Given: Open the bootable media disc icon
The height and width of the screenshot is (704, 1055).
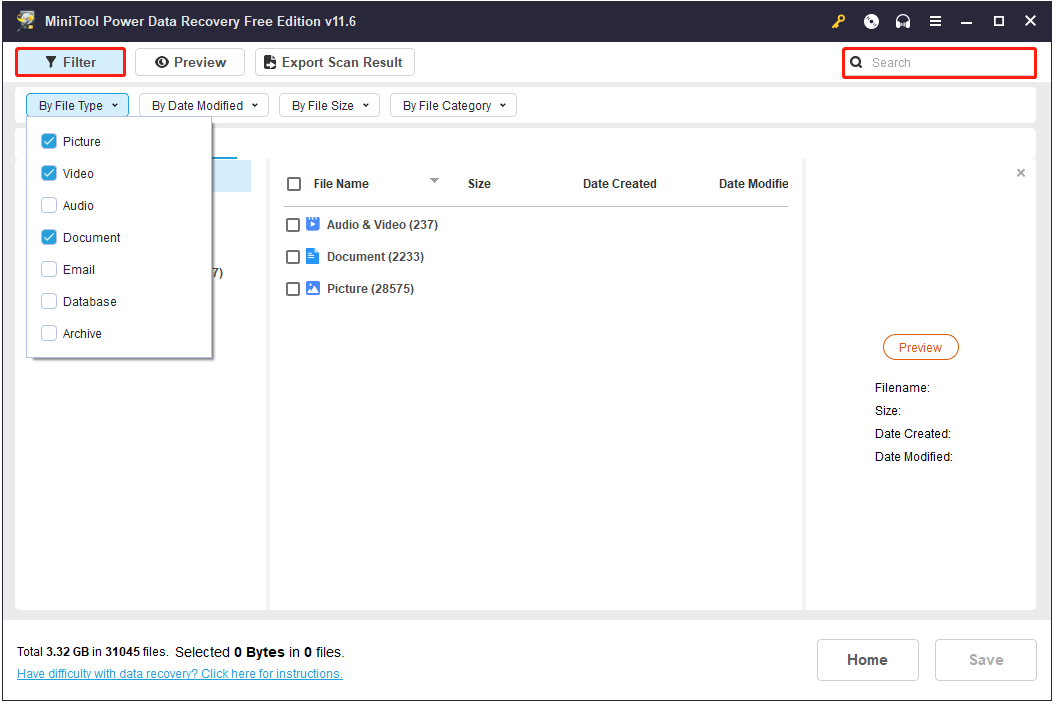Looking at the screenshot, I should point(871,22).
